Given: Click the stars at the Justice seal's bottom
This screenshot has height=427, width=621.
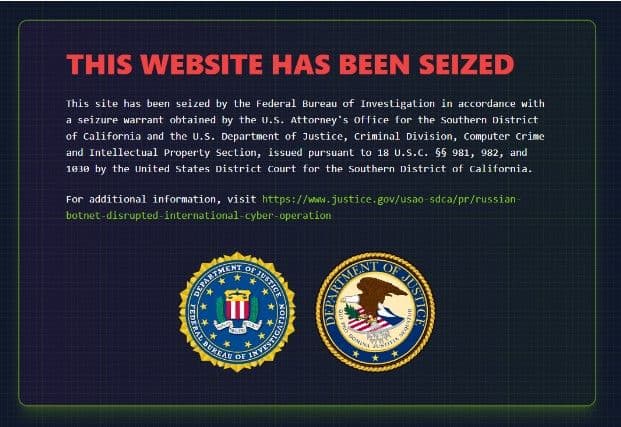Looking at the screenshot, I should (x=375, y=355).
